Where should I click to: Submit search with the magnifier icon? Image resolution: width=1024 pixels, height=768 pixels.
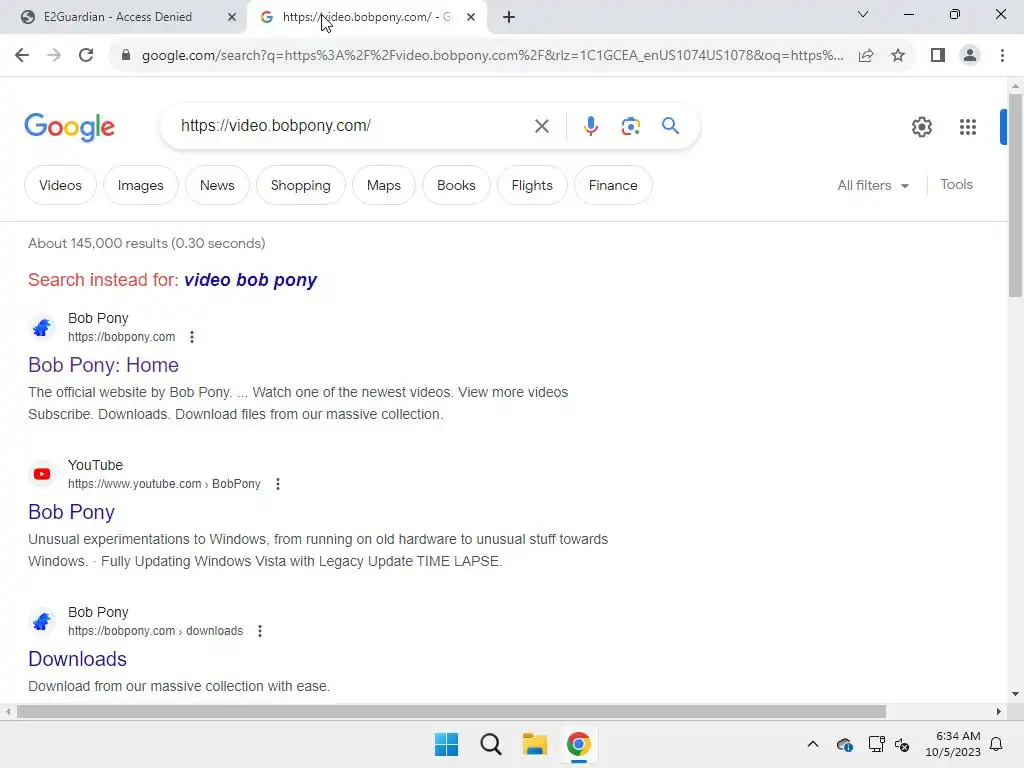671,125
